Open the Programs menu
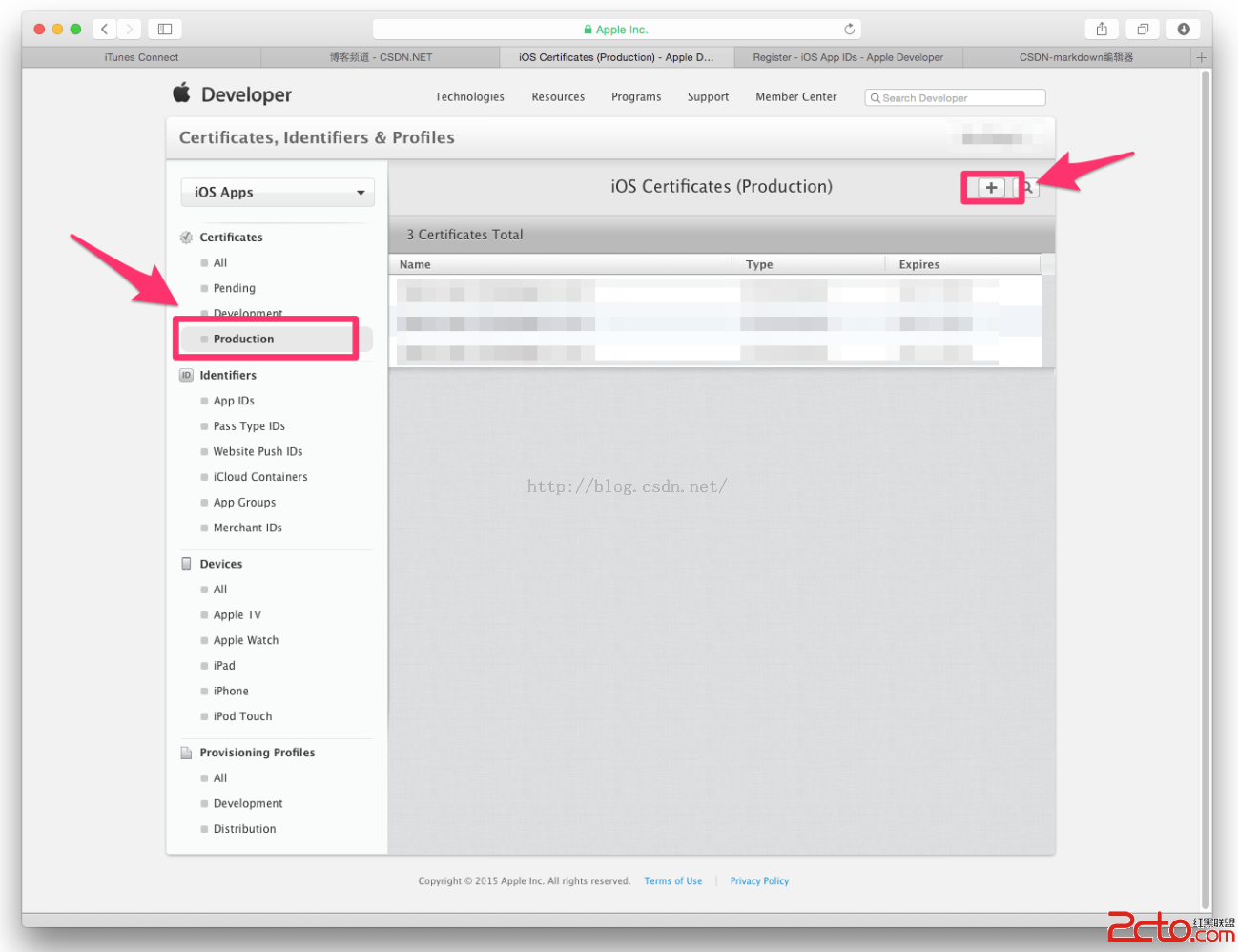Viewport: 1238px width, 952px height. pos(636,97)
